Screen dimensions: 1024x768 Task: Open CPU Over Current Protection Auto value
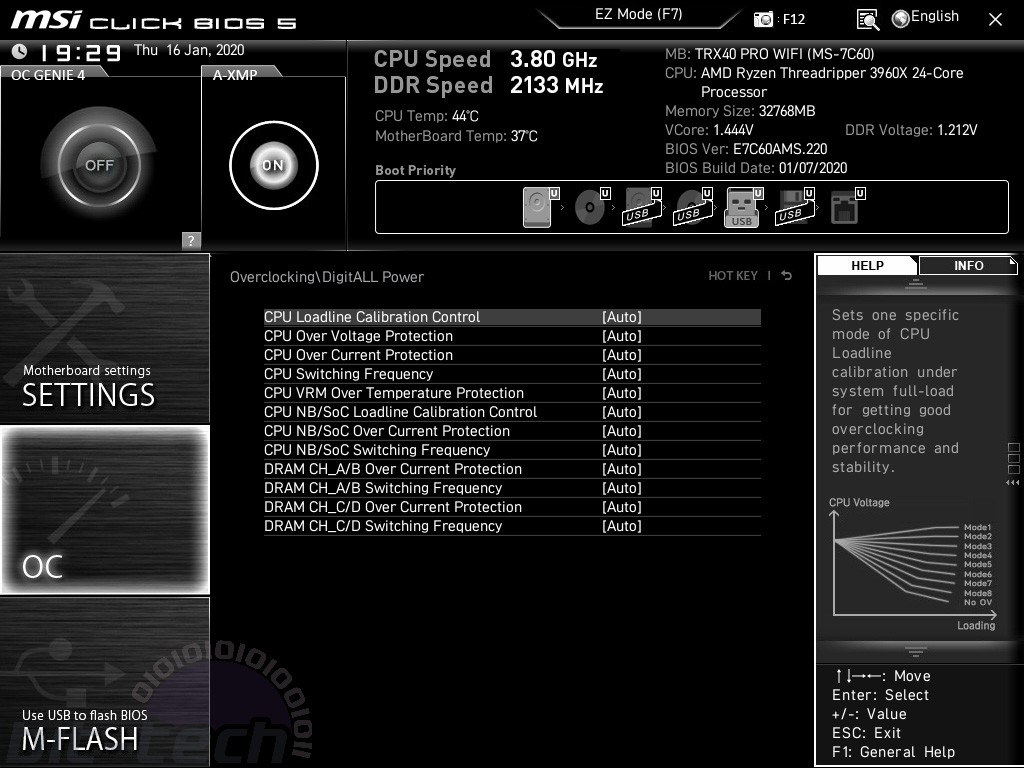622,355
